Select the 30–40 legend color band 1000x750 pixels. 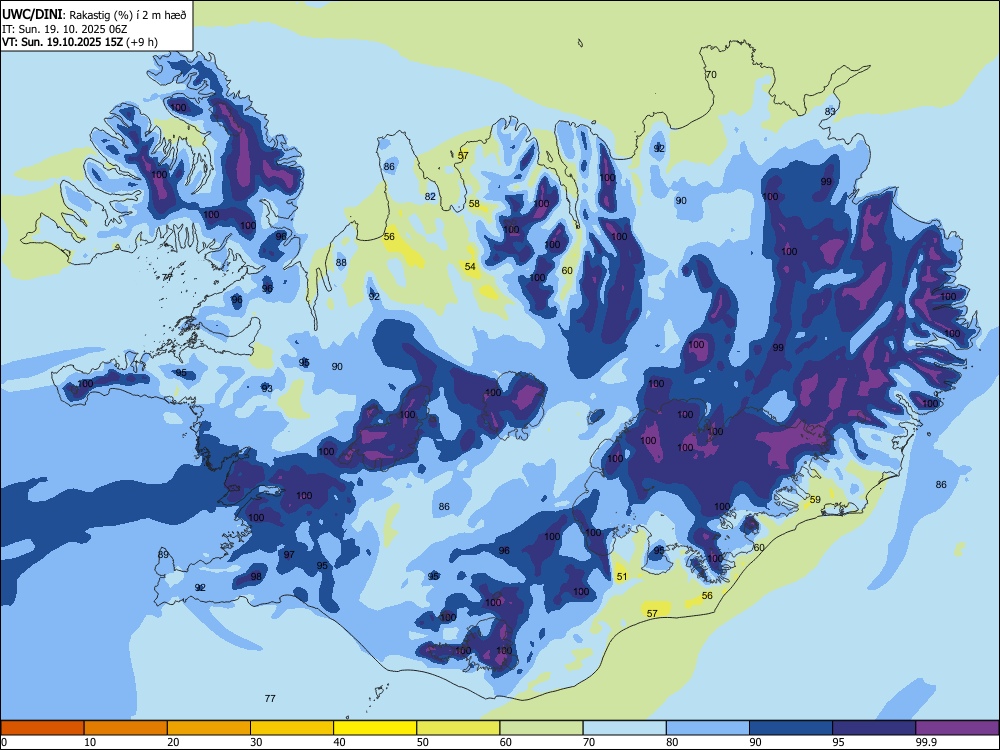292,728
